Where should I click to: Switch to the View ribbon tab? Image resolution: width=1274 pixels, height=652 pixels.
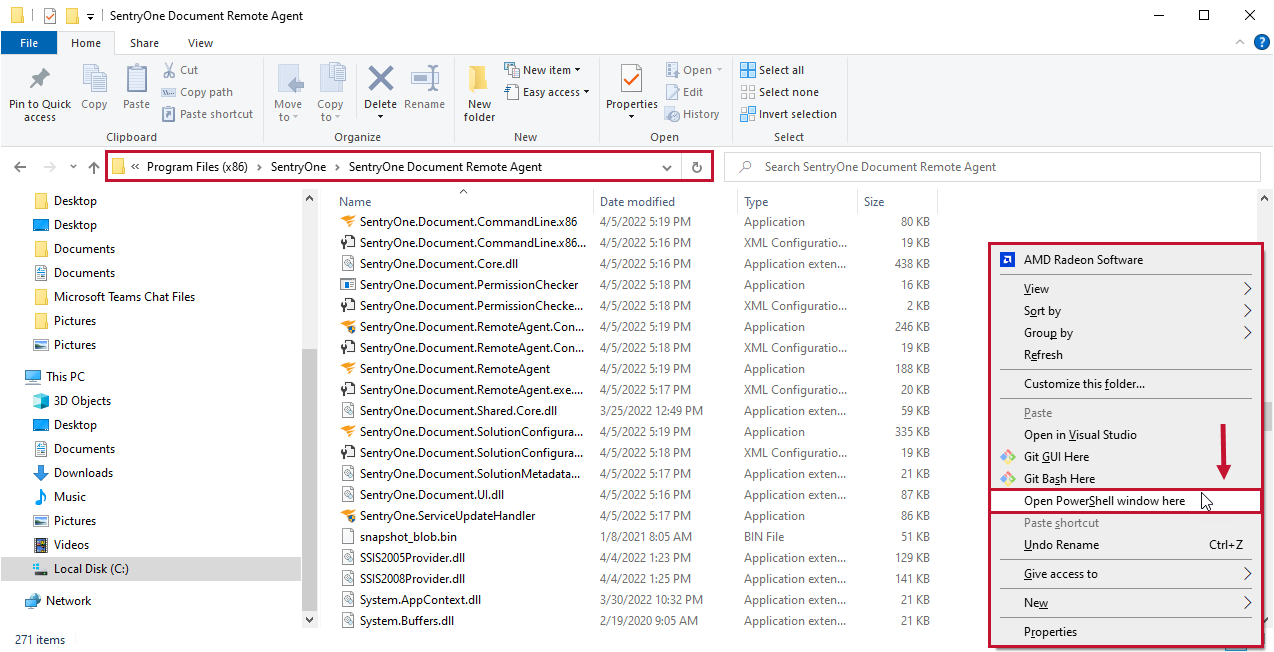point(200,43)
